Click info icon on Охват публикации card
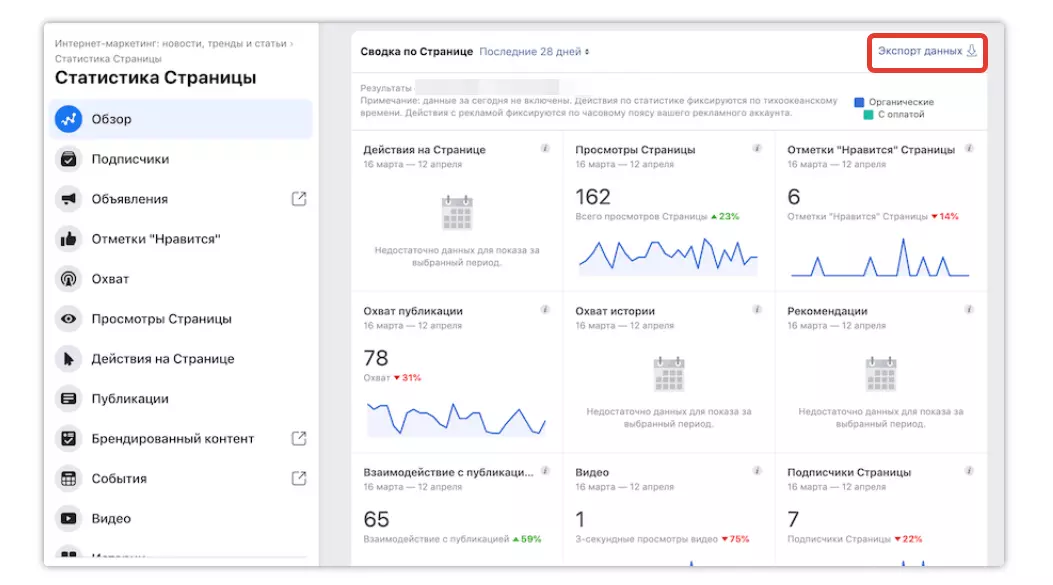The height and width of the screenshot is (585, 1053). tap(545, 310)
